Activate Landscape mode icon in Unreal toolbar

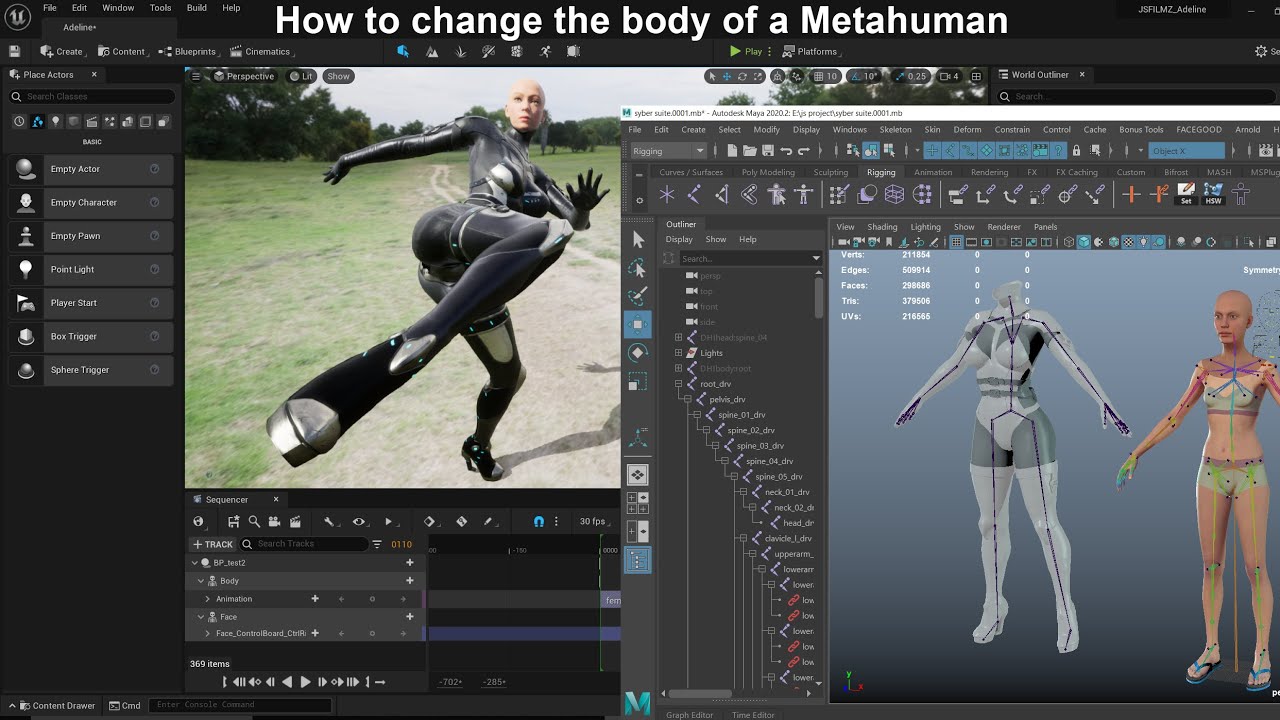[x=432, y=51]
